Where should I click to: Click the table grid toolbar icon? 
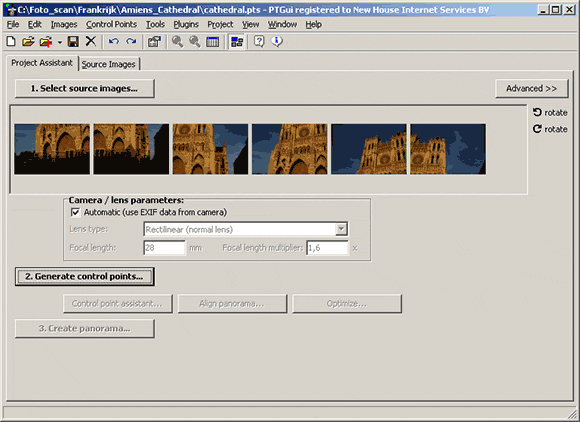(x=212, y=42)
